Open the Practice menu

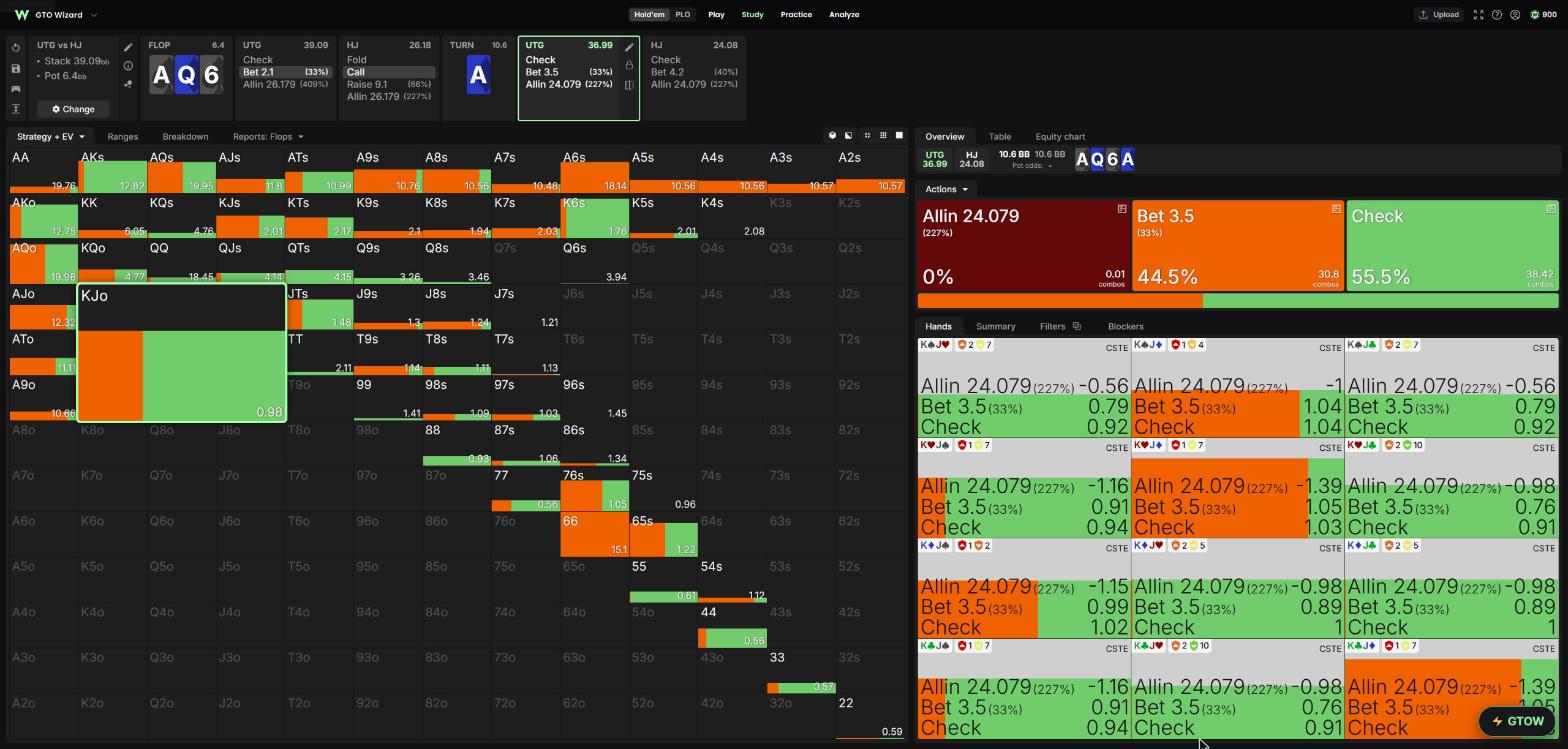click(x=796, y=15)
